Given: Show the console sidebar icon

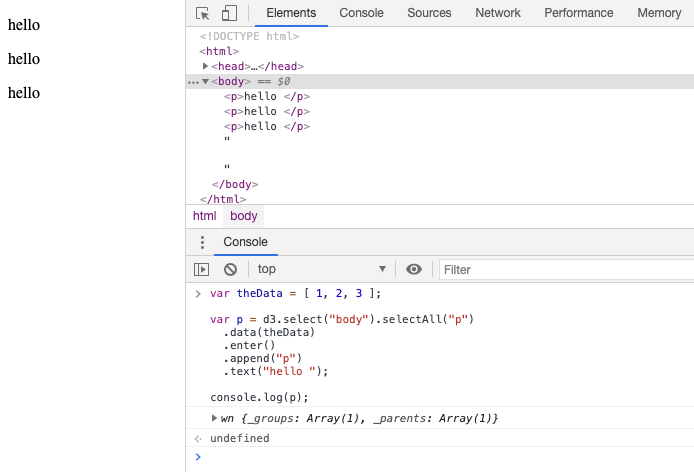Looking at the screenshot, I should [201, 269].
